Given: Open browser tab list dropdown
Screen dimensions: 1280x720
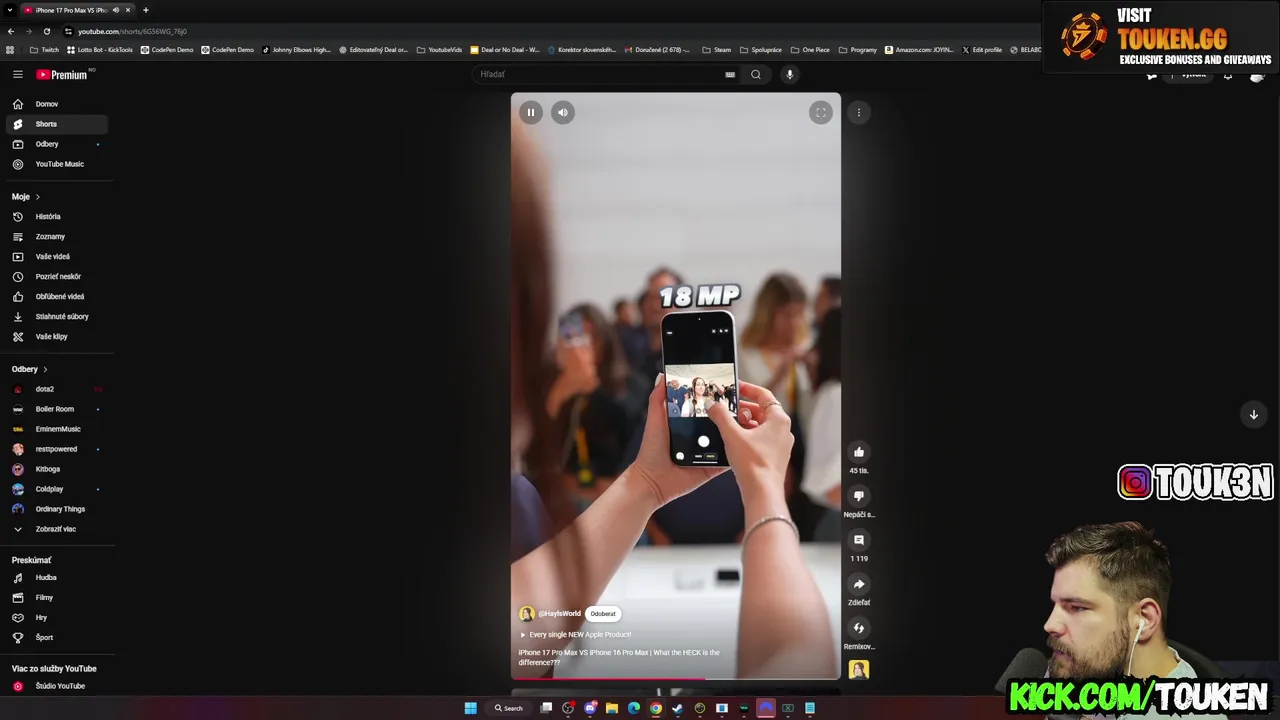Looking at the screenshot, I should 10,10.
